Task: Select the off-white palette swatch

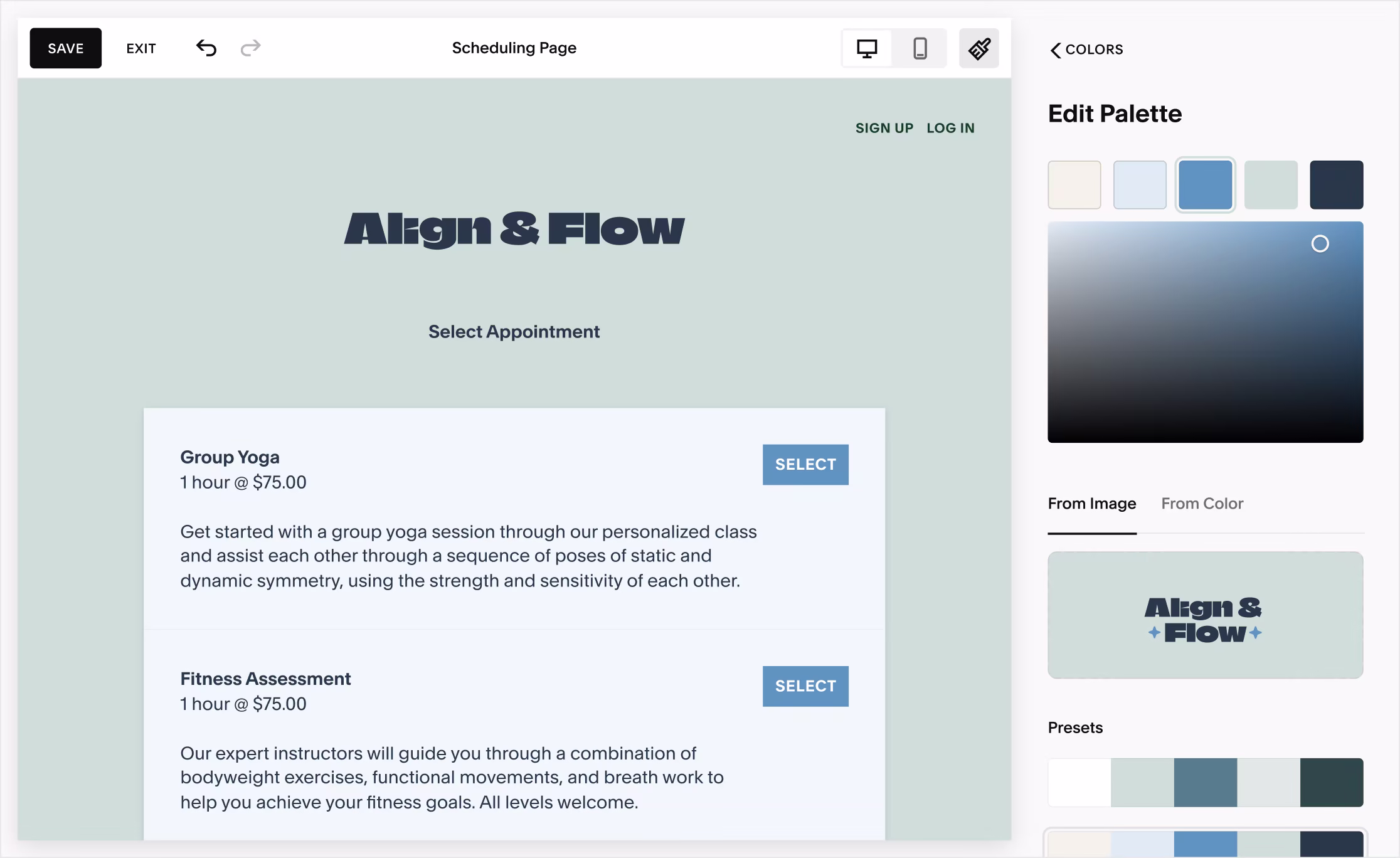Action: [1074, 185]
